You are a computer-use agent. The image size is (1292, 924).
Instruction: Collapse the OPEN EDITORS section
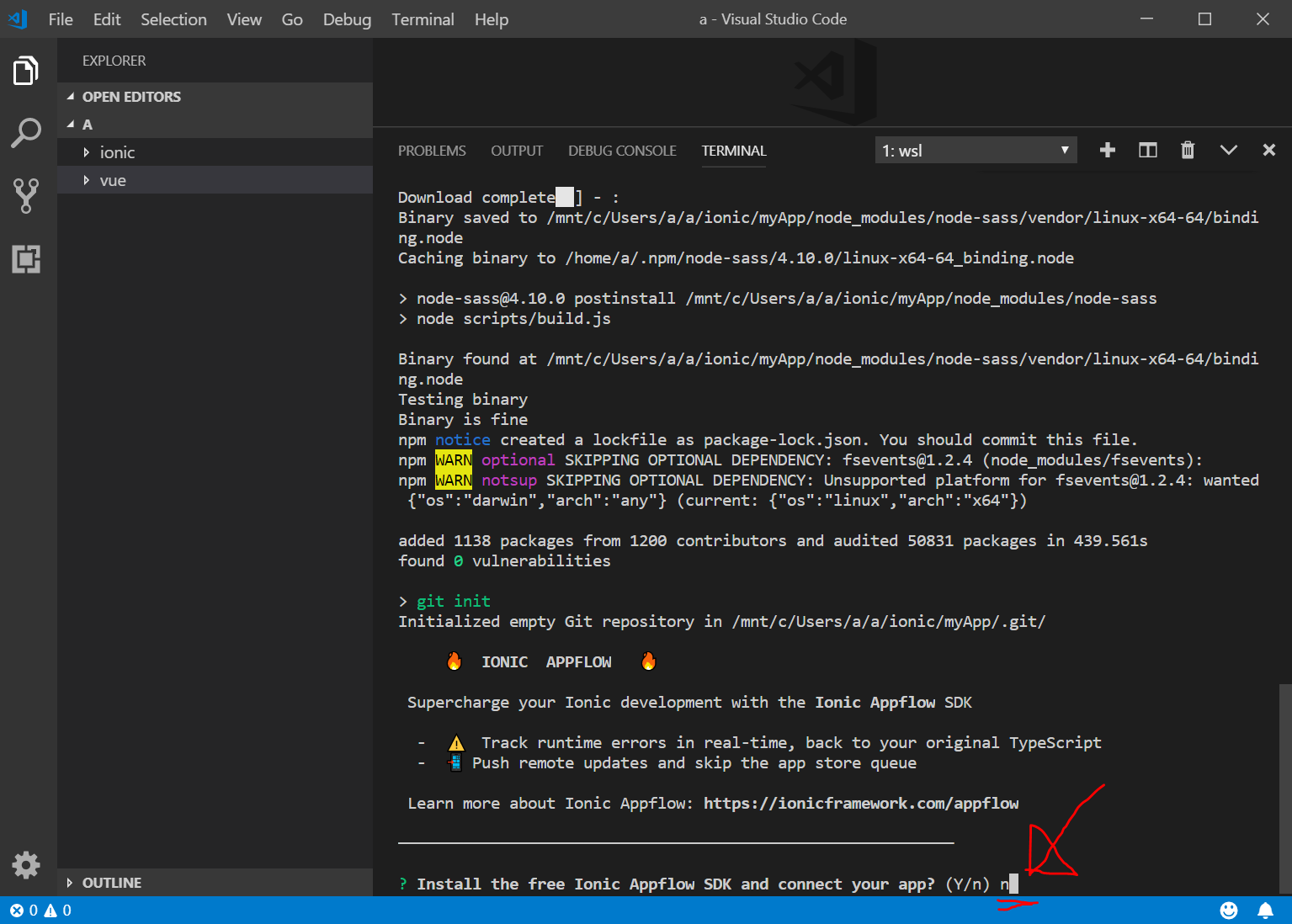131,97
